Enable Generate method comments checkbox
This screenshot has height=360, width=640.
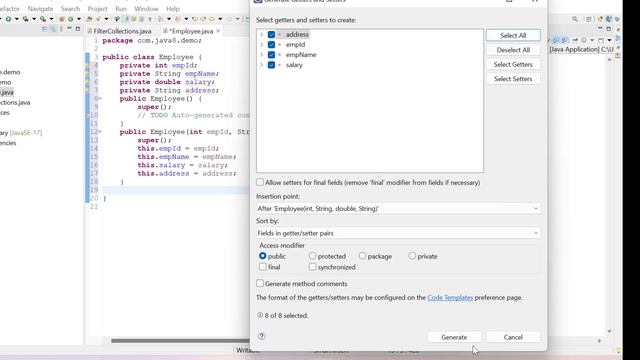[x=260, y=283]
